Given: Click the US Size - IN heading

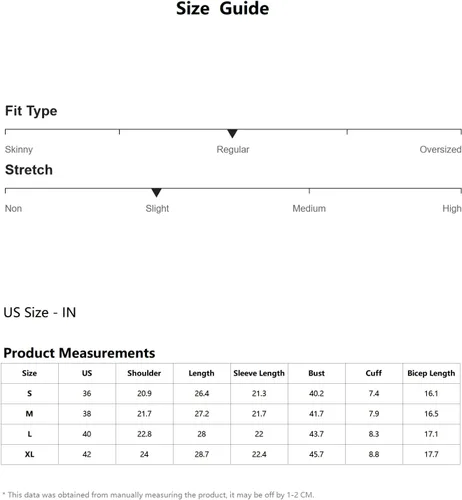Looking at the screenshot, I should pyautogui.click(x=40, y=312).
